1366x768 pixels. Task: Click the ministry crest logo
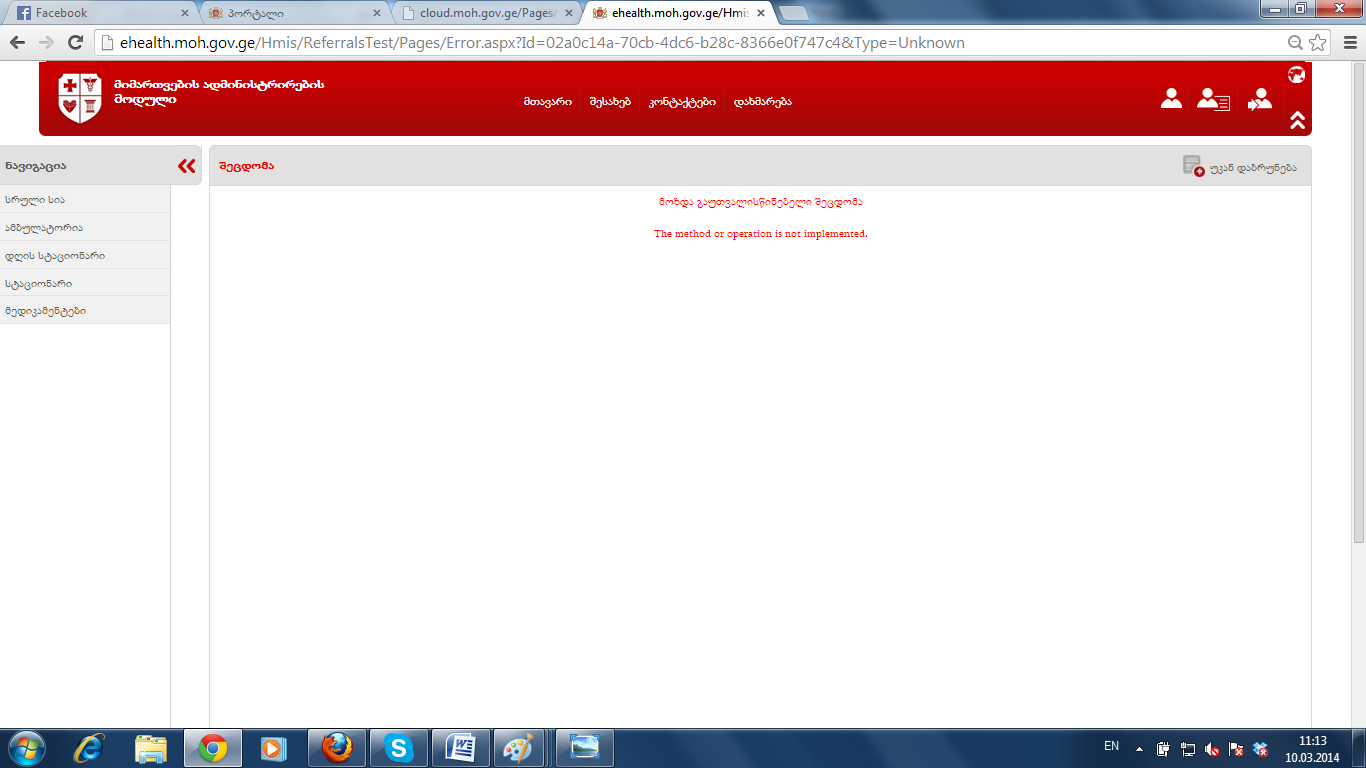(80, 98)
